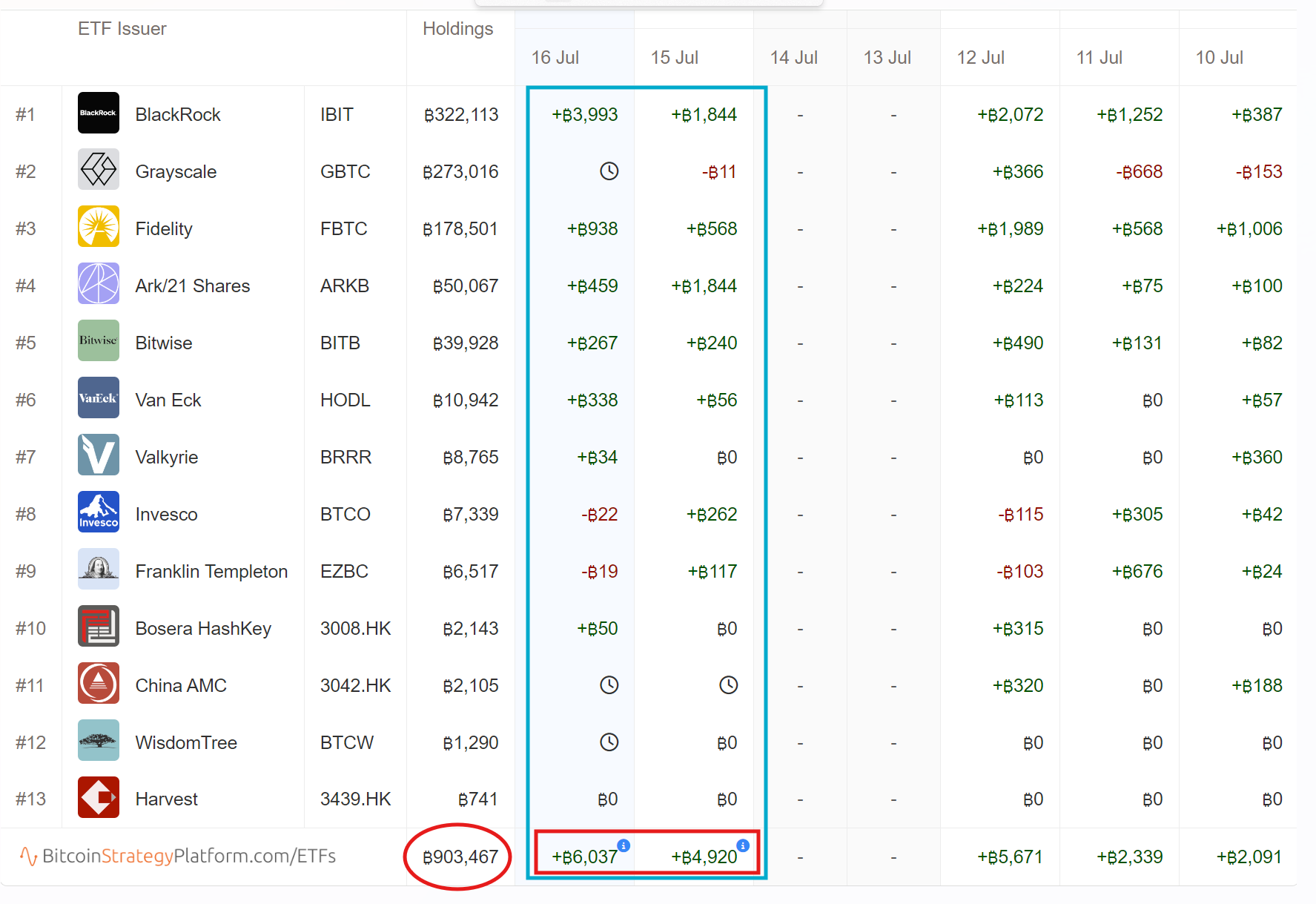Click the Bitwise green logo

click(x=99, y=341)
